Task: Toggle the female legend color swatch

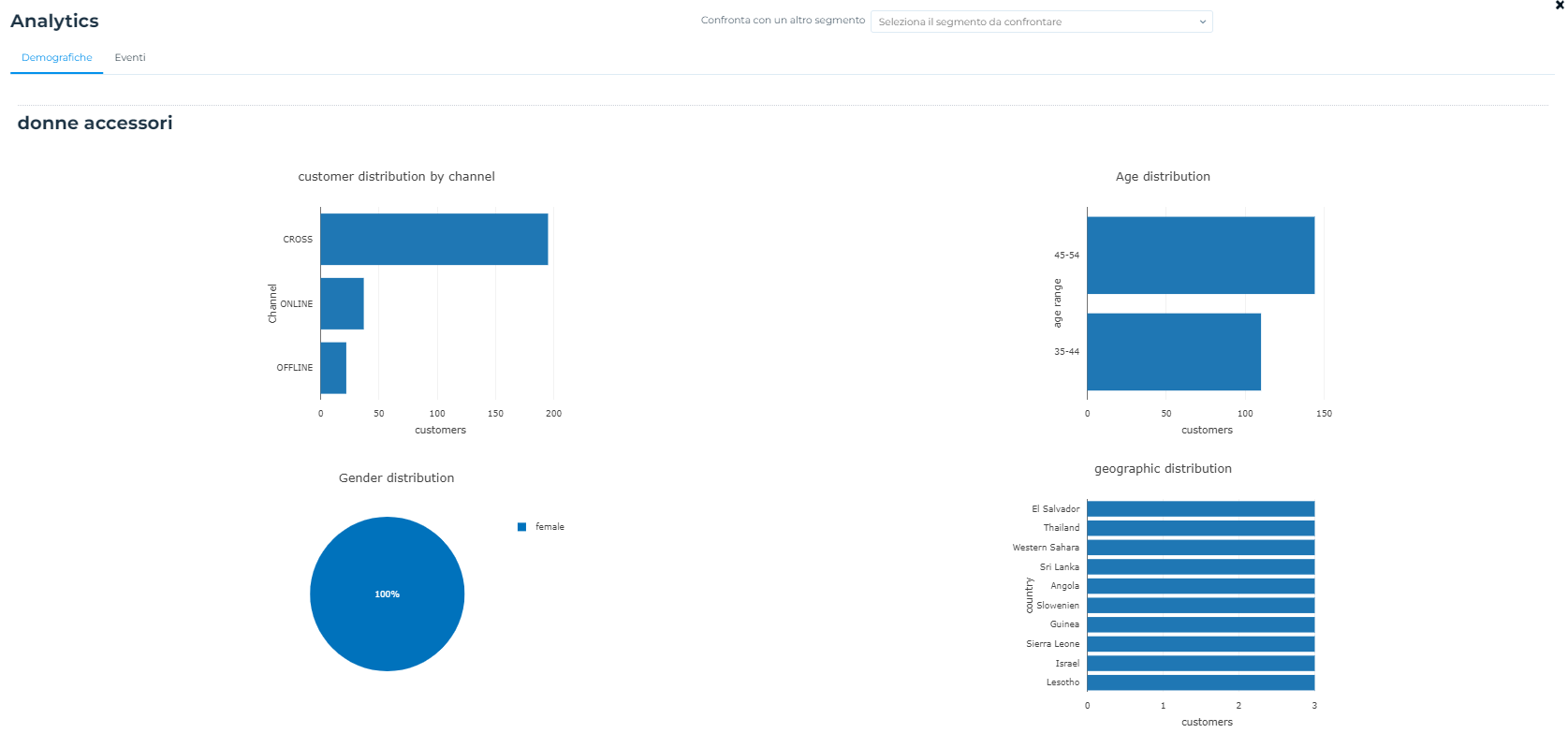Action: point(521,527)
